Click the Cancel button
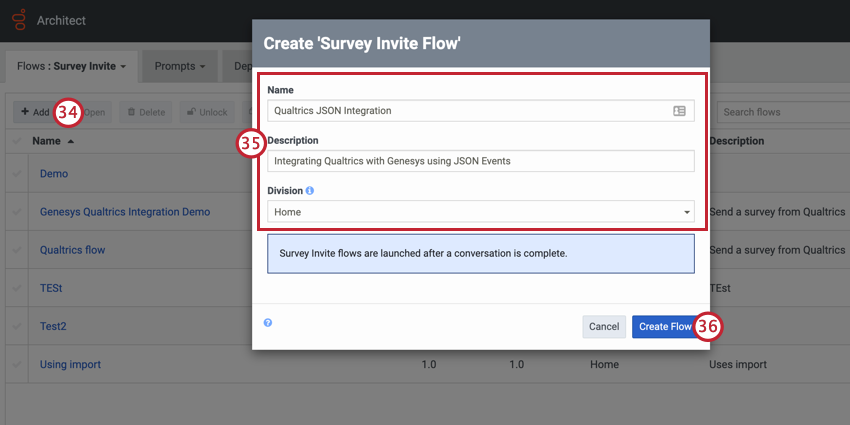Screen dimensions: 850x425 click(x=604, y=326)
